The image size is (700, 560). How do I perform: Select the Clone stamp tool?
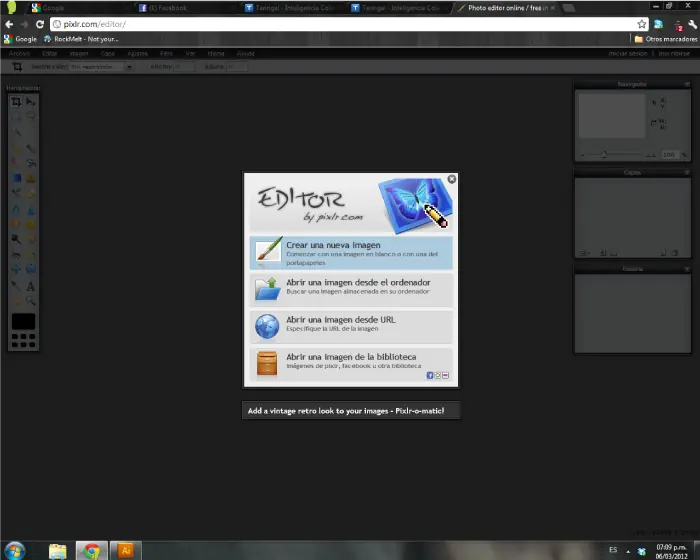(30, 178)
